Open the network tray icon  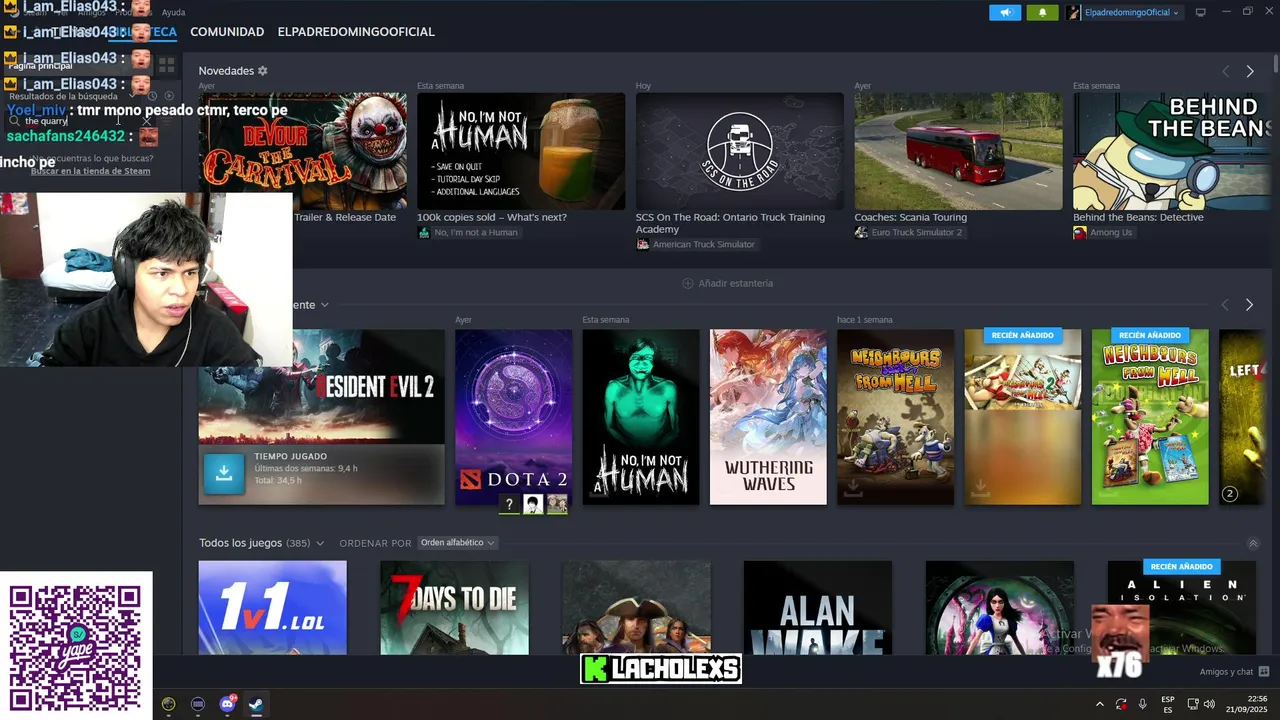click(1193, 704)
